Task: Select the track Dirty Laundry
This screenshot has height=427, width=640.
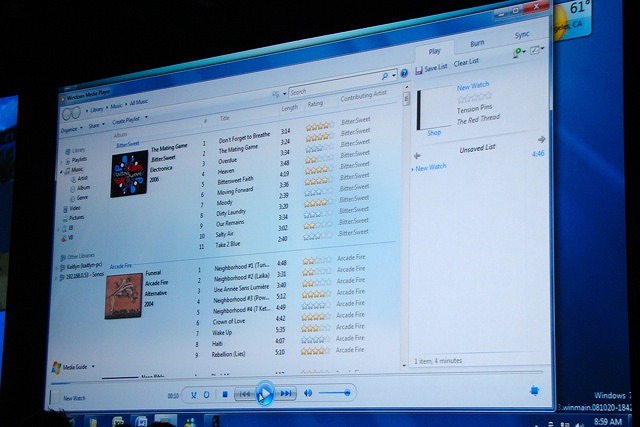Action: (x=231, y=213)
